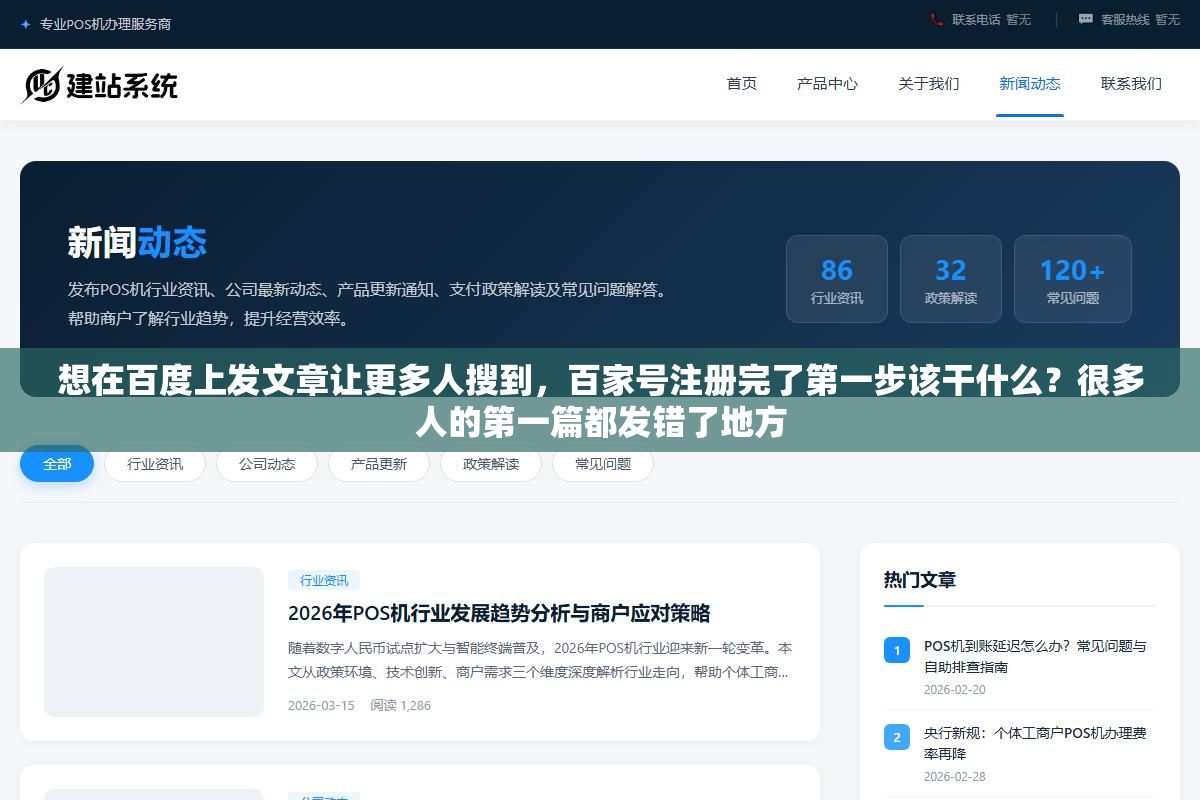Click the sparkle icon beside 专业POS机办理服务商
The height and width of the screenshot is (800, 1200).
click(26, 24)
